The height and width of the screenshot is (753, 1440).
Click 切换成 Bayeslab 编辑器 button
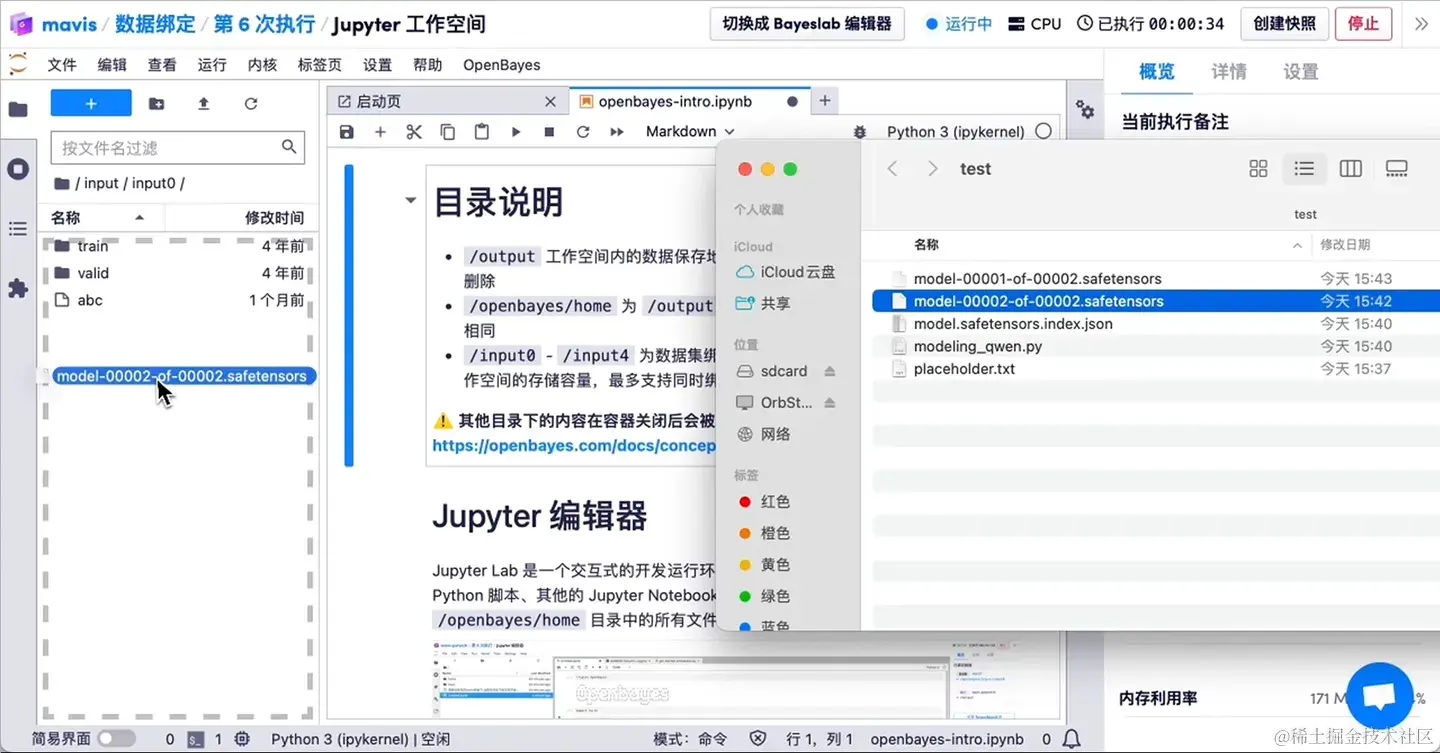click(807, 24)
